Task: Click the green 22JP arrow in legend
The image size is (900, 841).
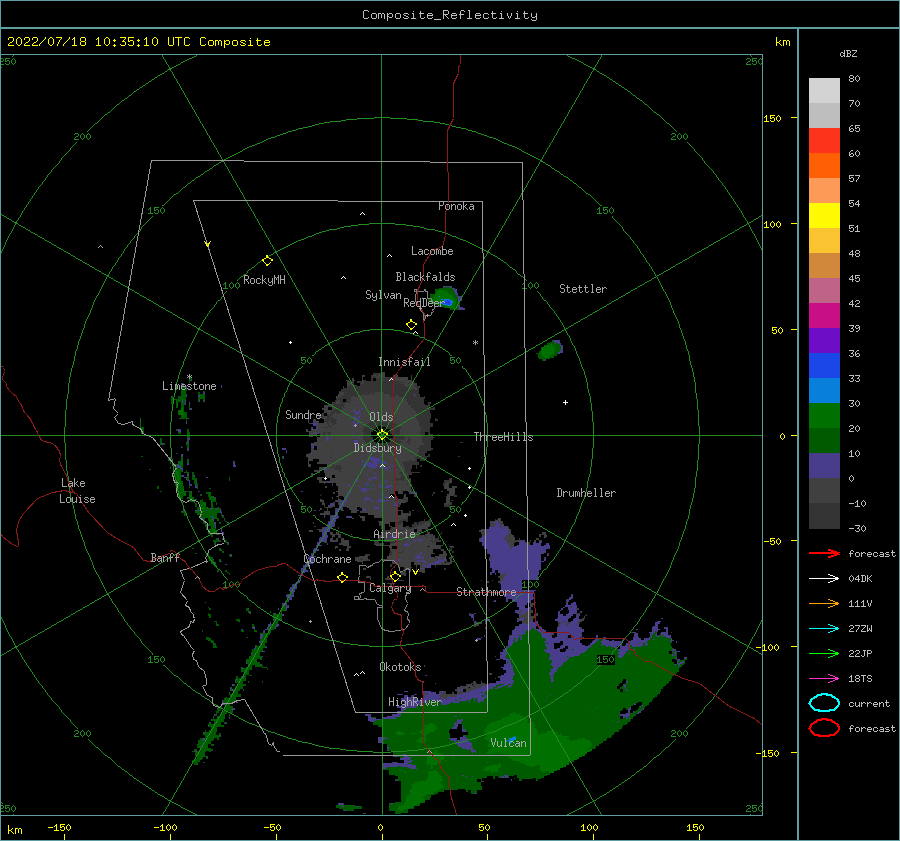Action: 824,653
